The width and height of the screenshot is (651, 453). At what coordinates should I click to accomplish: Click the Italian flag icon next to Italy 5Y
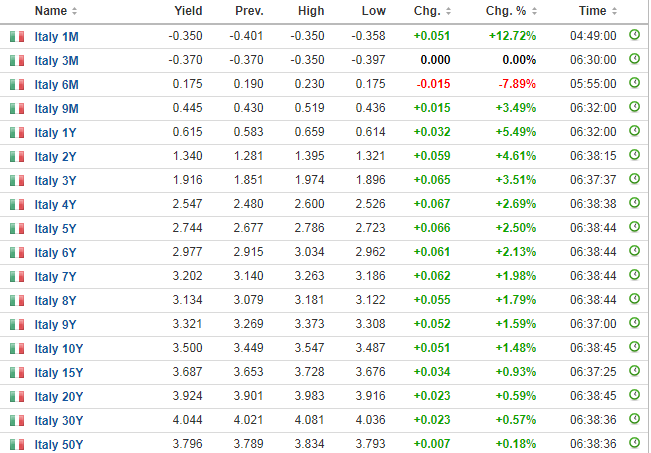coord(17,228)
